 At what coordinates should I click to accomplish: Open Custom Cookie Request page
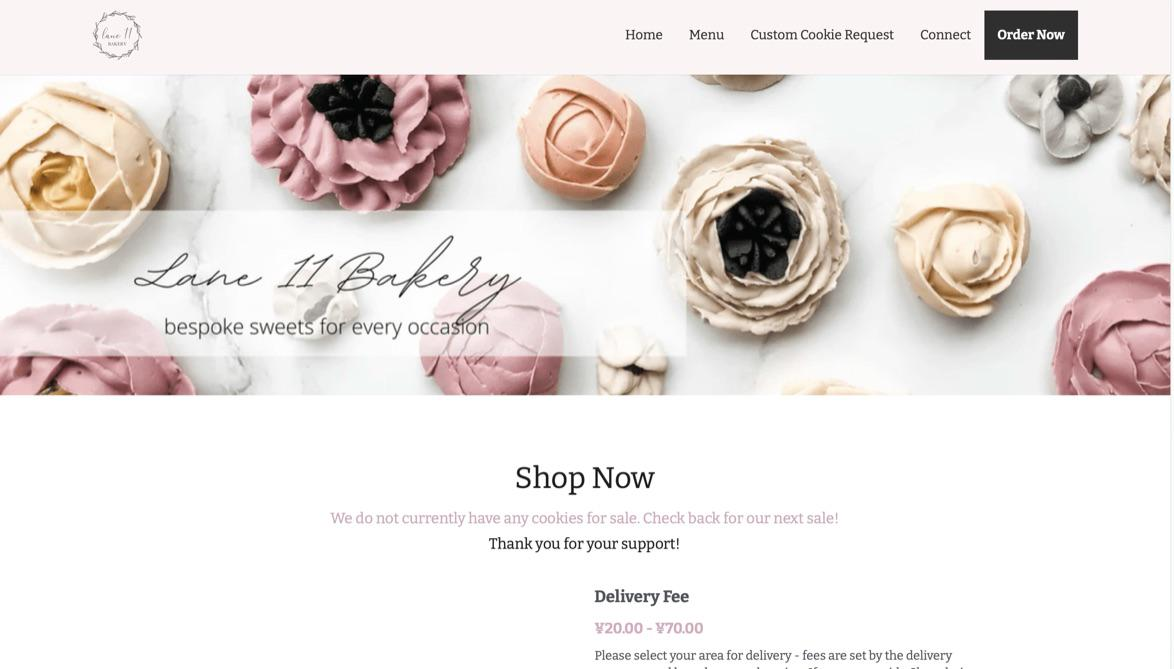pyautogui.click(x=821, y=35)
